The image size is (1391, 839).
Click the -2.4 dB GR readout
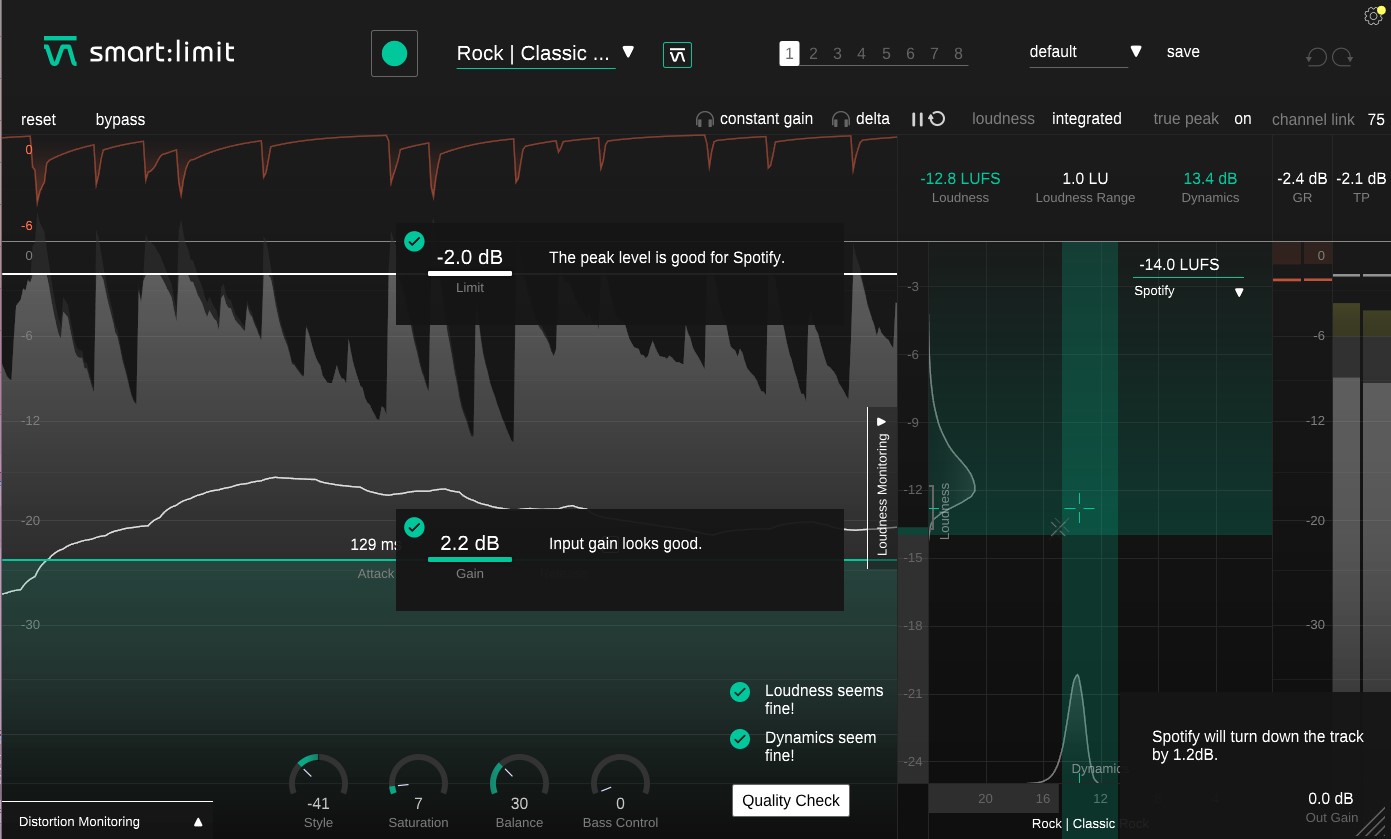(x=1302, y=179)
